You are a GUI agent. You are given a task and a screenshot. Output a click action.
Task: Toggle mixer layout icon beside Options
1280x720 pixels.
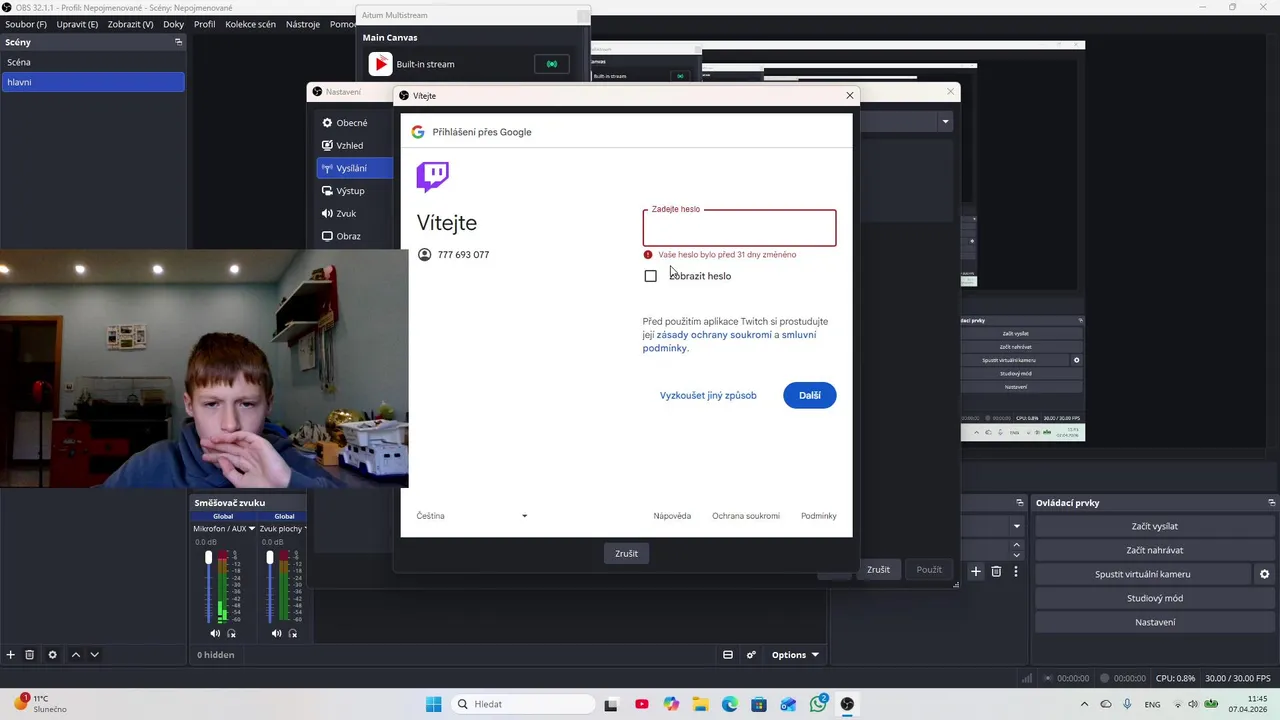click(x=728, y=655)
